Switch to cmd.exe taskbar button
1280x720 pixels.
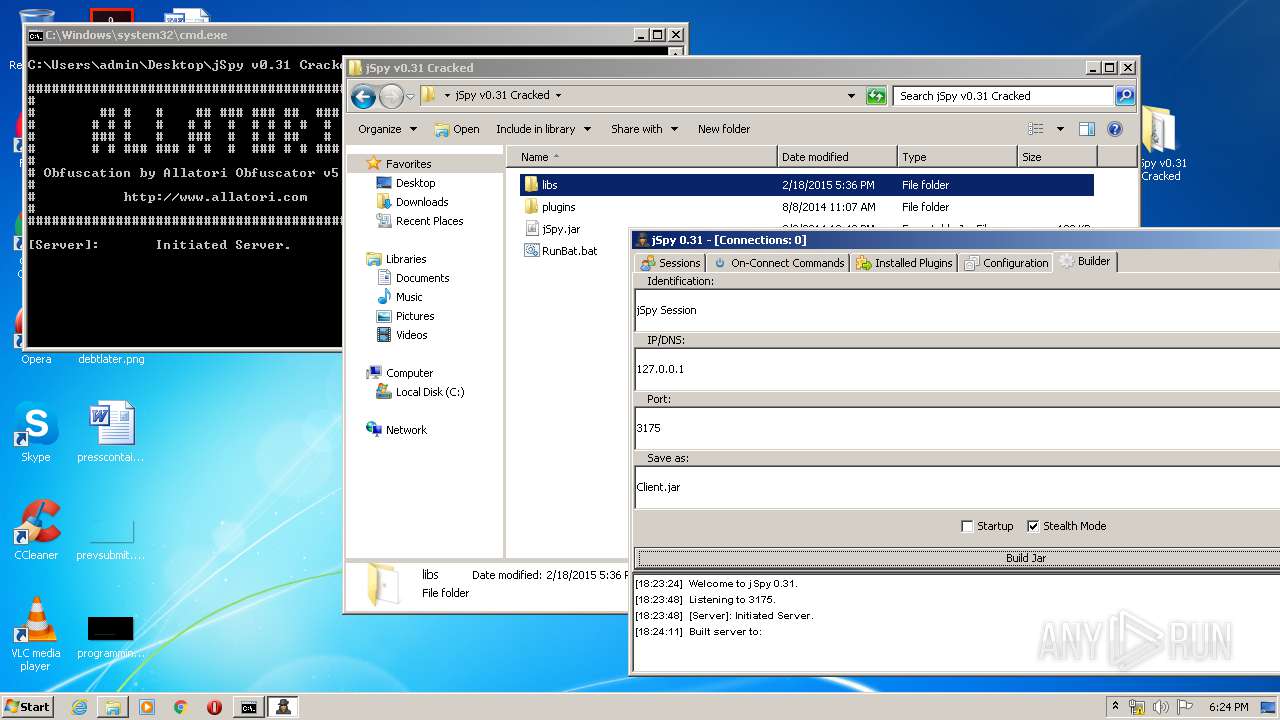pyautogui.click(x=247, y=707)
